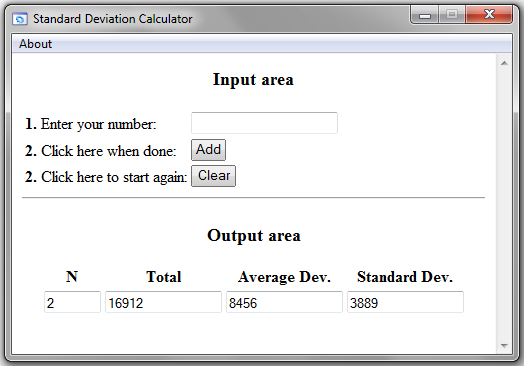The height and width of the screenshot is (366, 524).
Task: Click the Add button
Action: pyautogui.click(x=208, y=150)
